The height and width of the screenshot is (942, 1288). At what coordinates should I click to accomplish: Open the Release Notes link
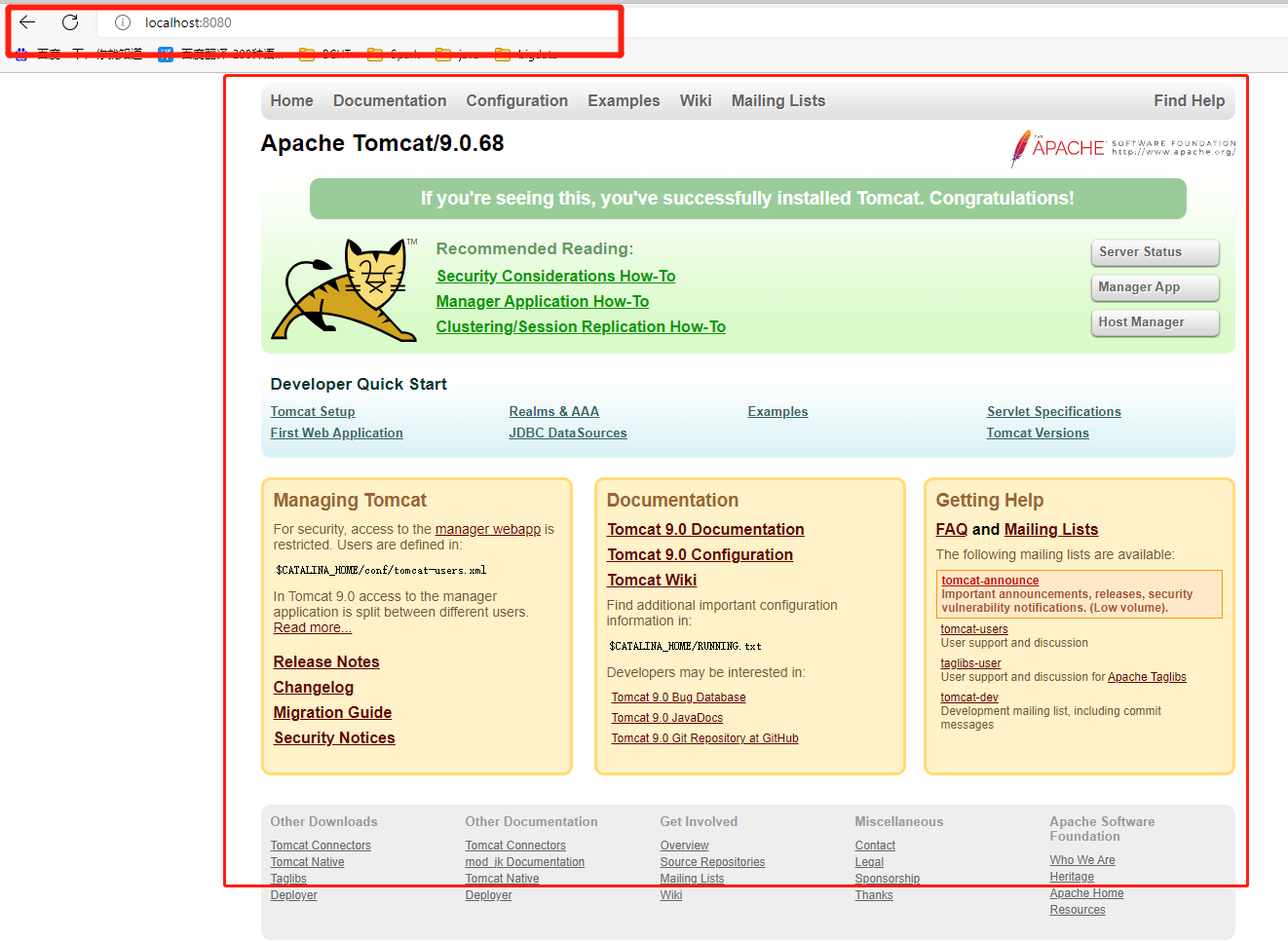(326, 662)
